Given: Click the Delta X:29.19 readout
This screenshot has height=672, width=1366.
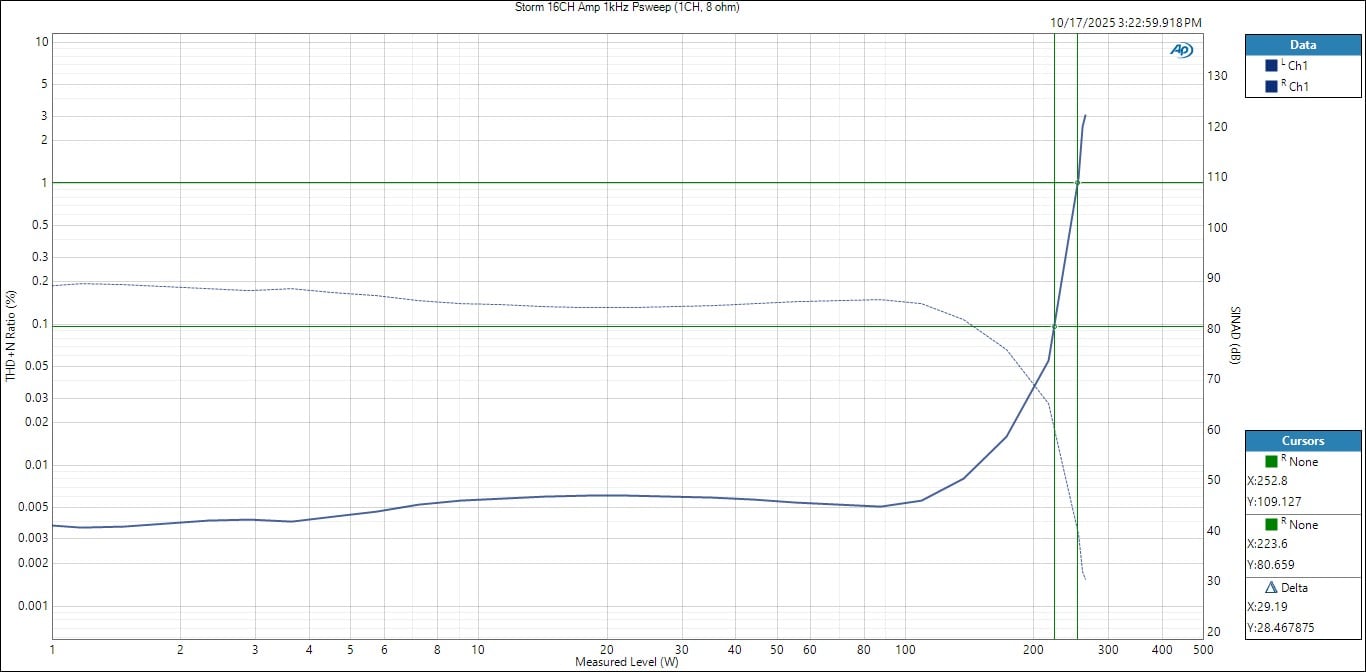Looking at the screenshot, I should pos(1267,607).
